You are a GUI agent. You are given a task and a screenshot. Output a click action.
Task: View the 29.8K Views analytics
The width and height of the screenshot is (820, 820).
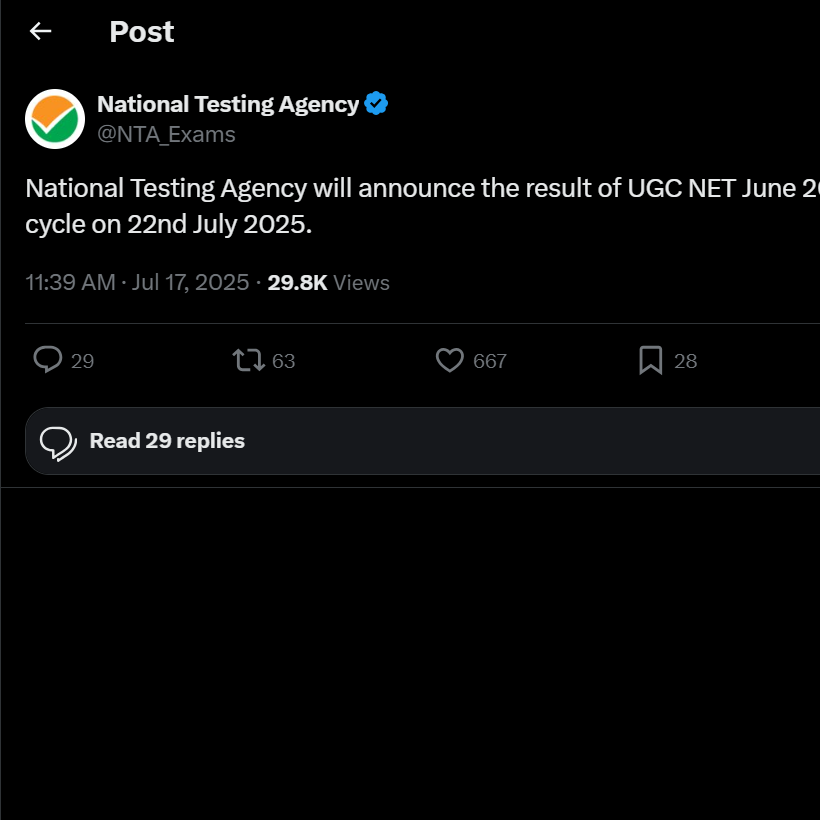328,283
